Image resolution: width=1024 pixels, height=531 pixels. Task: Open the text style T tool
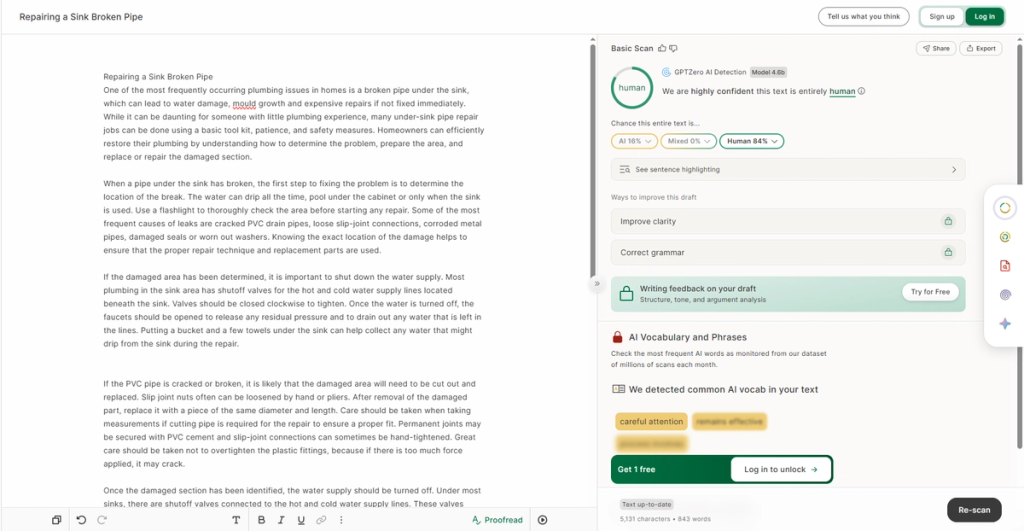(x=236, y=520)
